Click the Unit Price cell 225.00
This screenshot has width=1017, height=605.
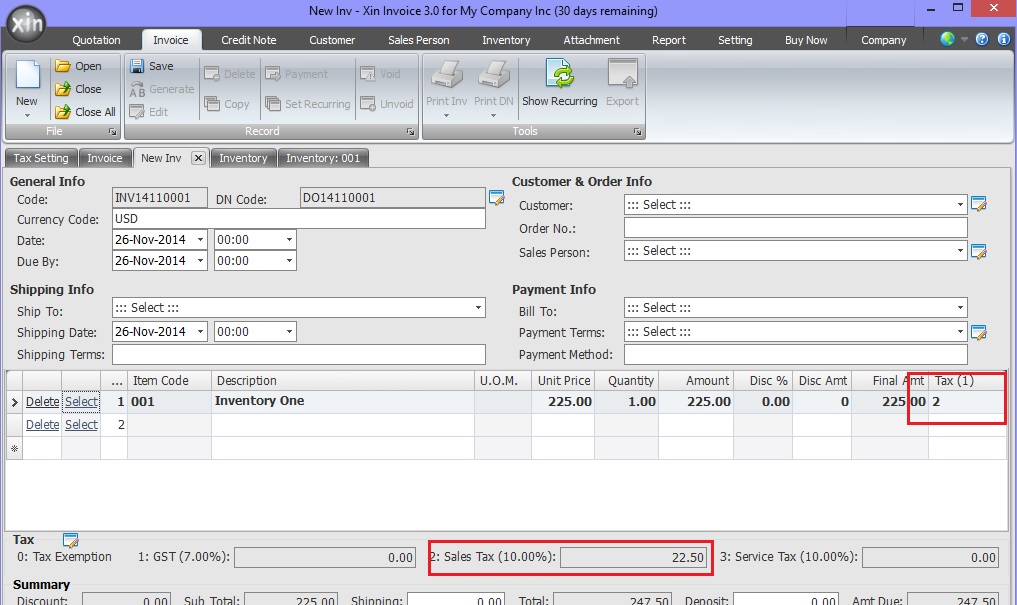click(x=563, y=402)
